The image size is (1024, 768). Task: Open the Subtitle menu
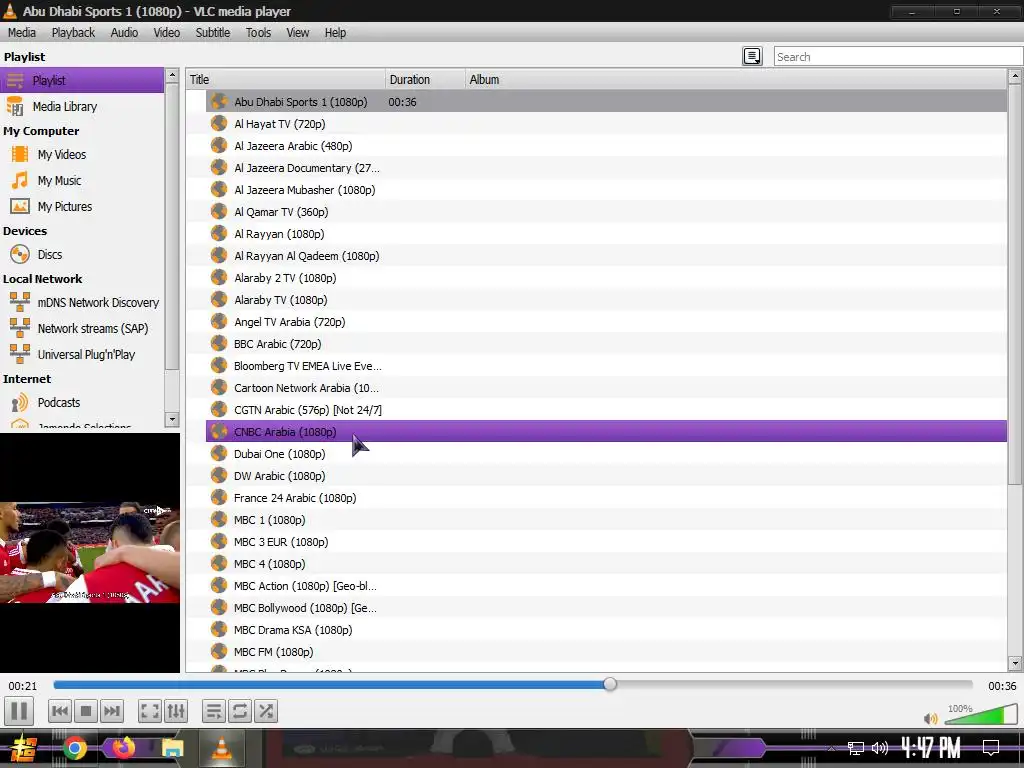(x=213, y=33)
